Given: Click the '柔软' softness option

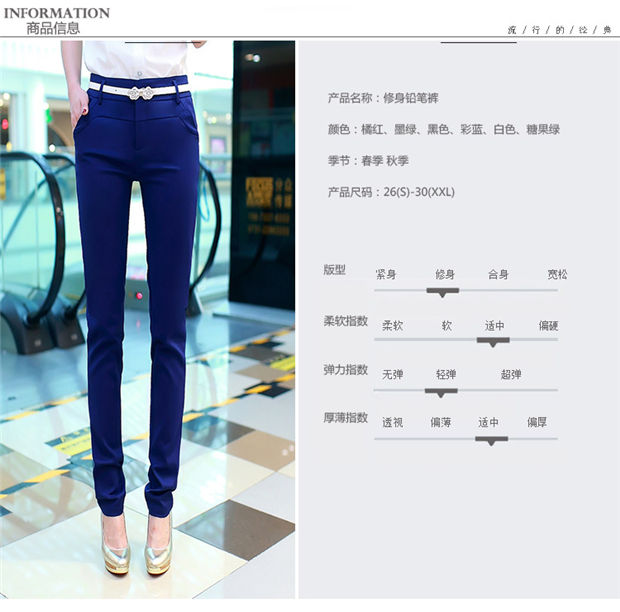Looking at the screenshot, I should coord(392,325).
